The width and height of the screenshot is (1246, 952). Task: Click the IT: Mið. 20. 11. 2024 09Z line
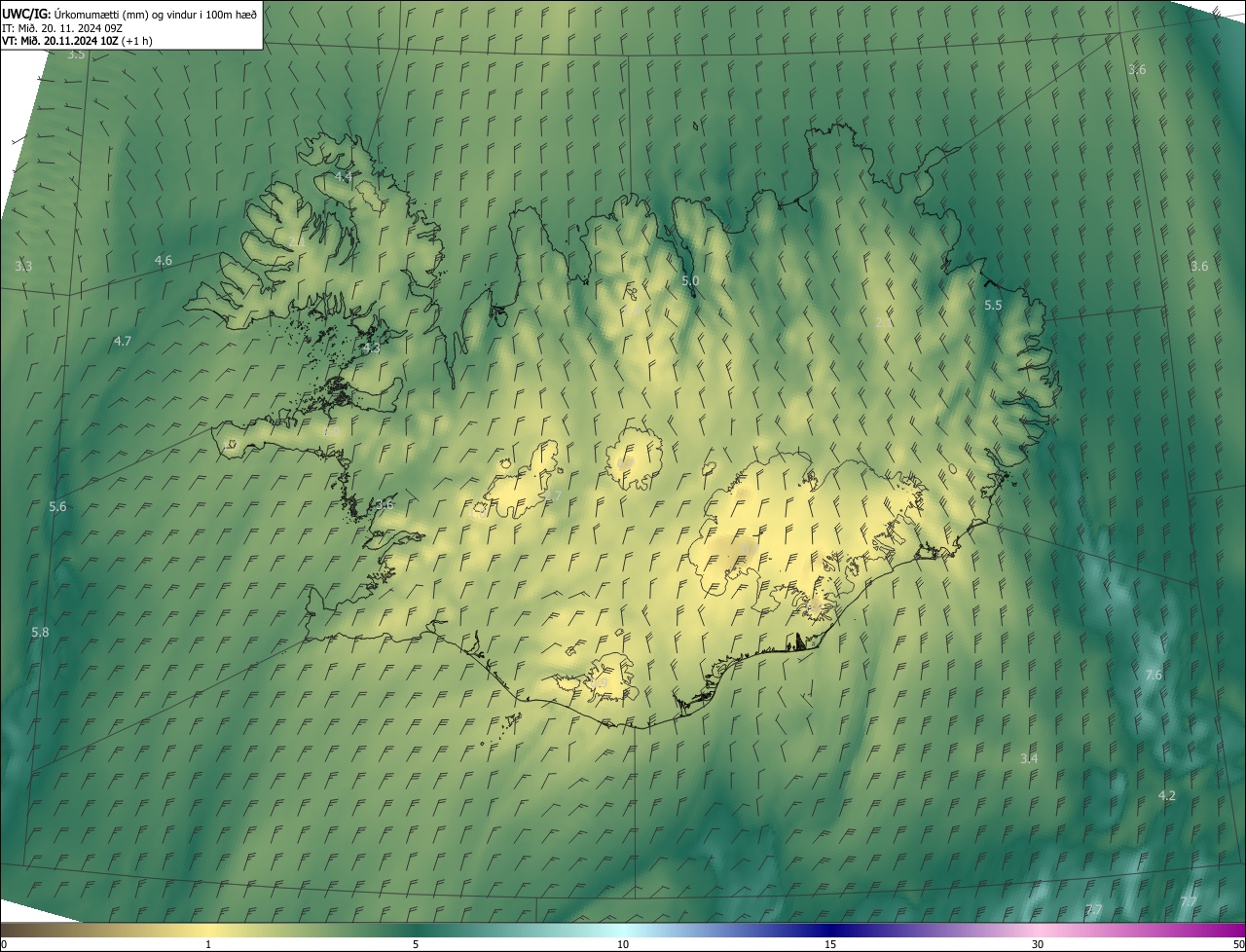tap(62, 27)
